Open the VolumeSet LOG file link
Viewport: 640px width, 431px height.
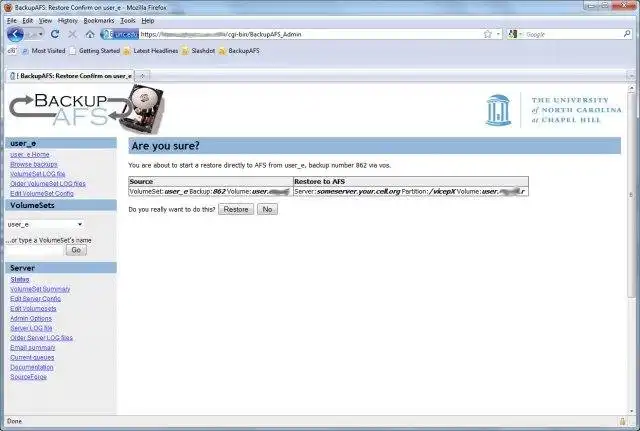[38, 174]
